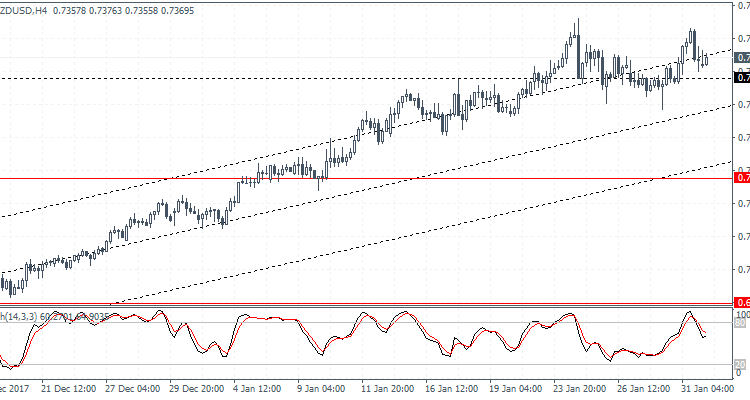Click the 4 Jan 12:00 time label

257,388
